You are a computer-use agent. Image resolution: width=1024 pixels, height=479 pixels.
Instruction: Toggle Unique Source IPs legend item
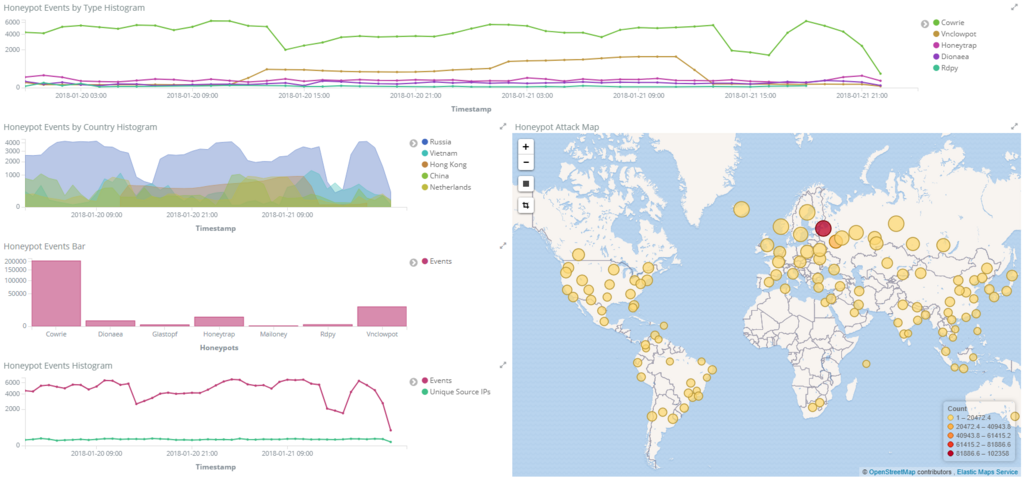click(x=456, y=391)
